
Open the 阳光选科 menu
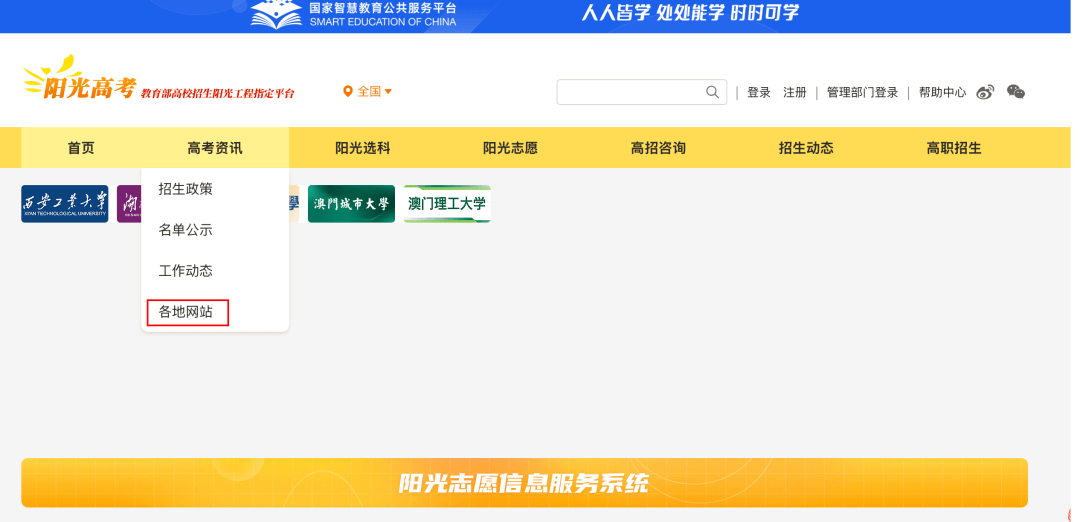(x=363, y=148)
